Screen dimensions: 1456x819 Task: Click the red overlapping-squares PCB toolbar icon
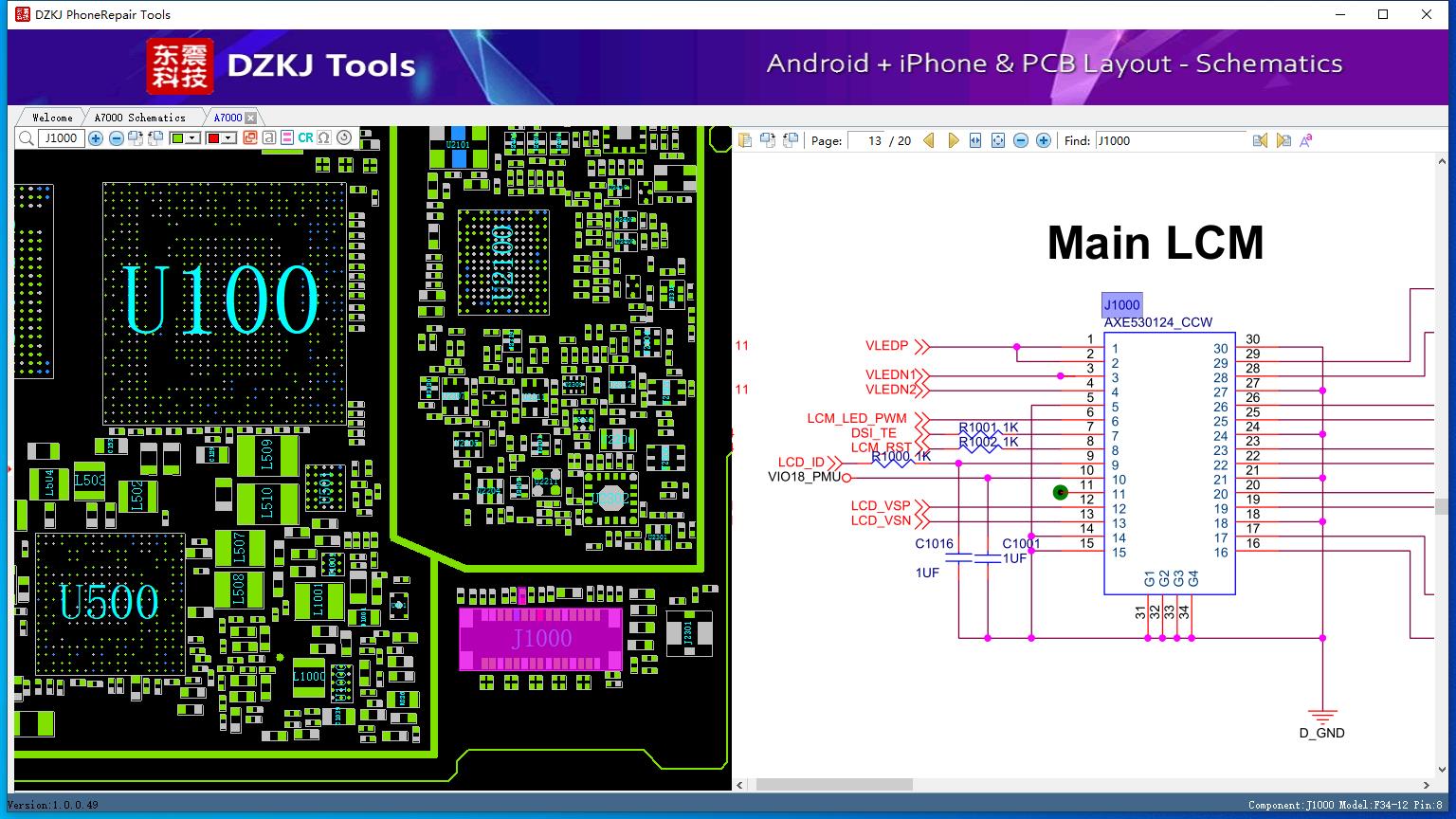pyautogui.click(x=250, y=138)
